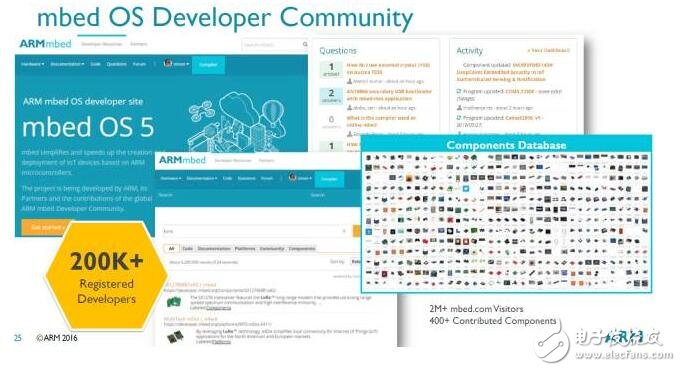Screen dimensions: 681x371
Task: Open the Sort by dropdown in search results
Action: (x=356, y=262)
